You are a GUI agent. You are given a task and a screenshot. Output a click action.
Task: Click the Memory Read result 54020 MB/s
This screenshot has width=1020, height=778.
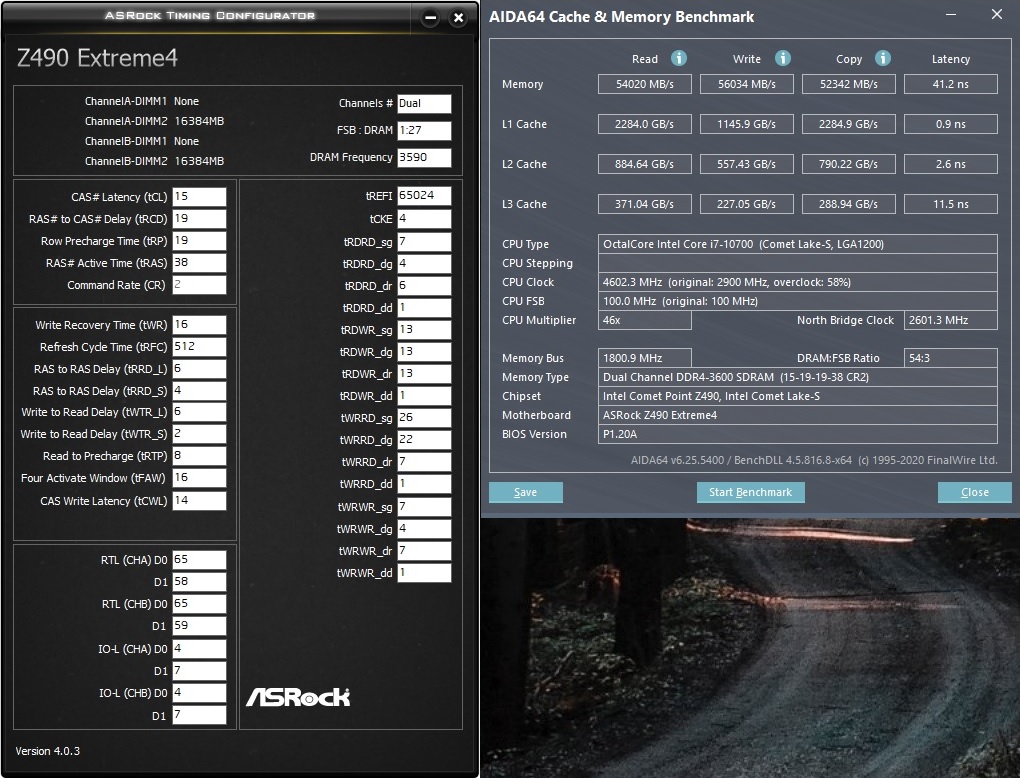(645, 84)
